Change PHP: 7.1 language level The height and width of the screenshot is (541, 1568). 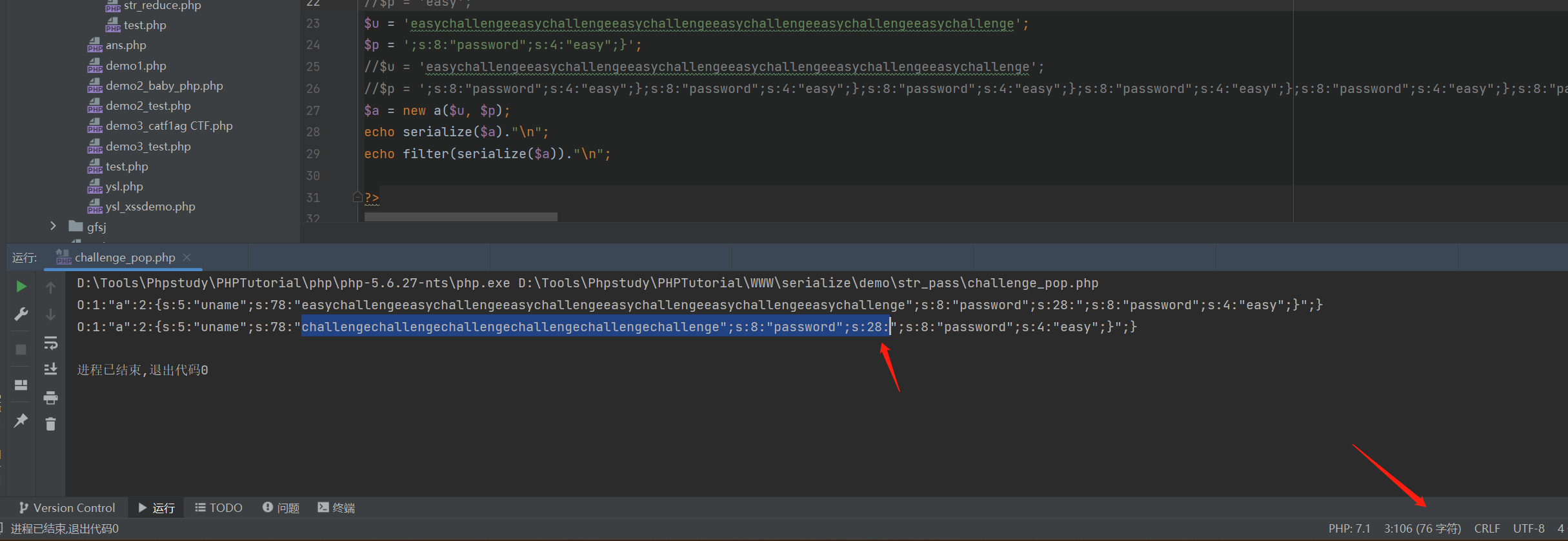pos(1349,528)
